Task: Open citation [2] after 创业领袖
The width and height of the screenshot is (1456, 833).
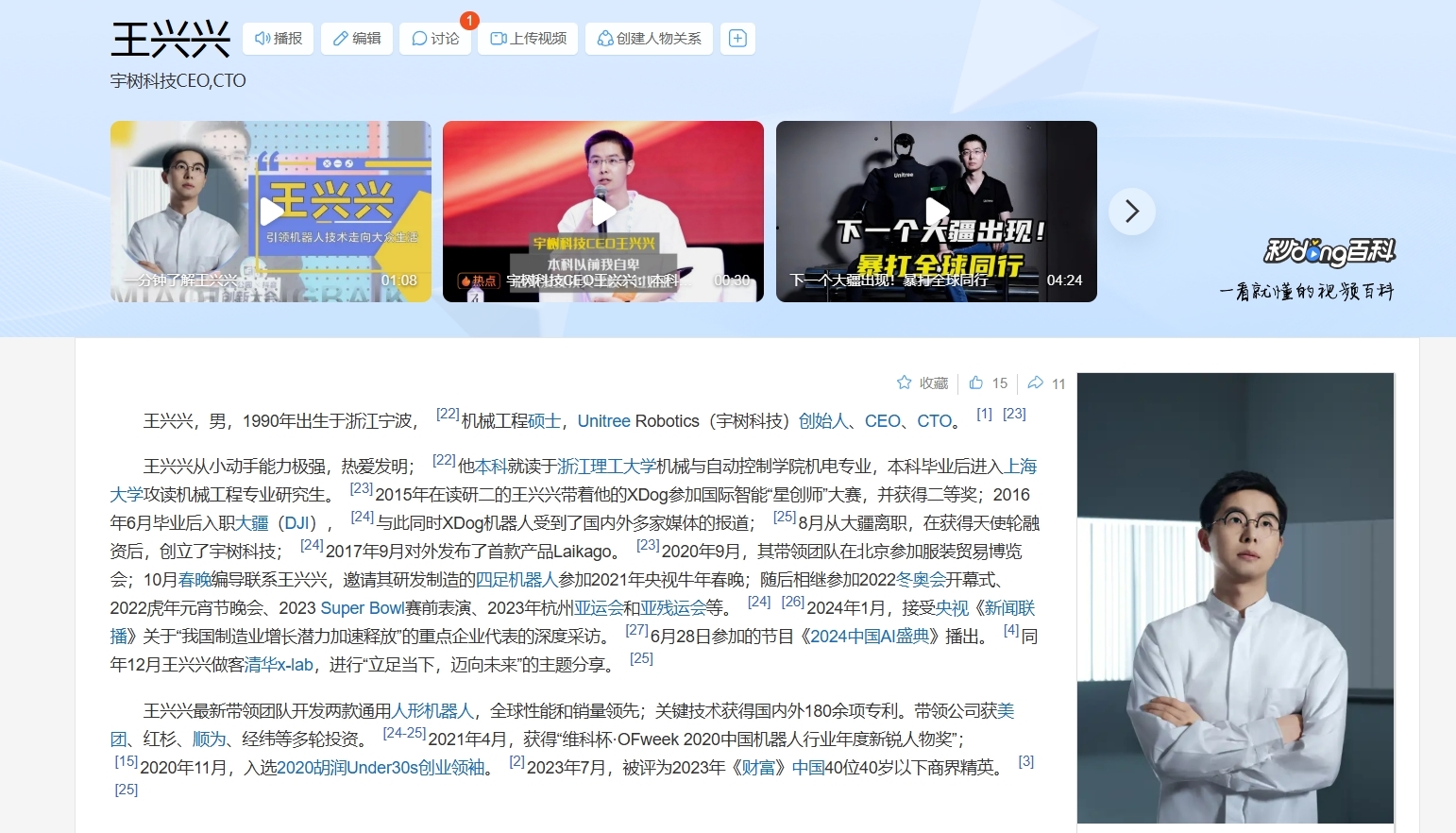Action: [516, 761]
